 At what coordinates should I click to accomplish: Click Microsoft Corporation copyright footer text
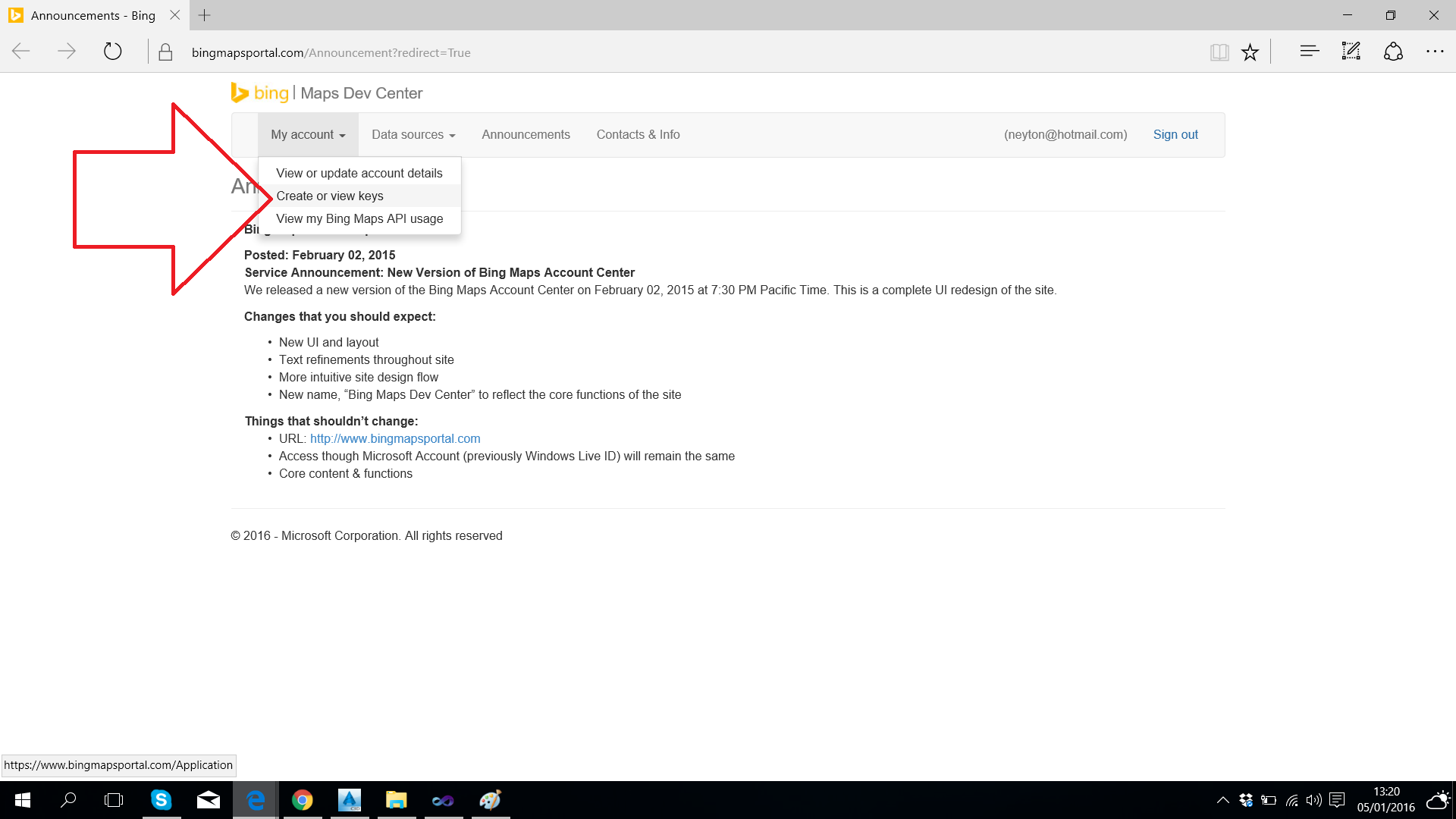366,535
